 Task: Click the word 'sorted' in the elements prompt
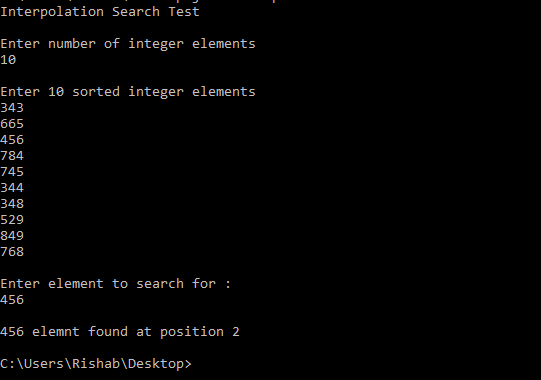(96, 92)
